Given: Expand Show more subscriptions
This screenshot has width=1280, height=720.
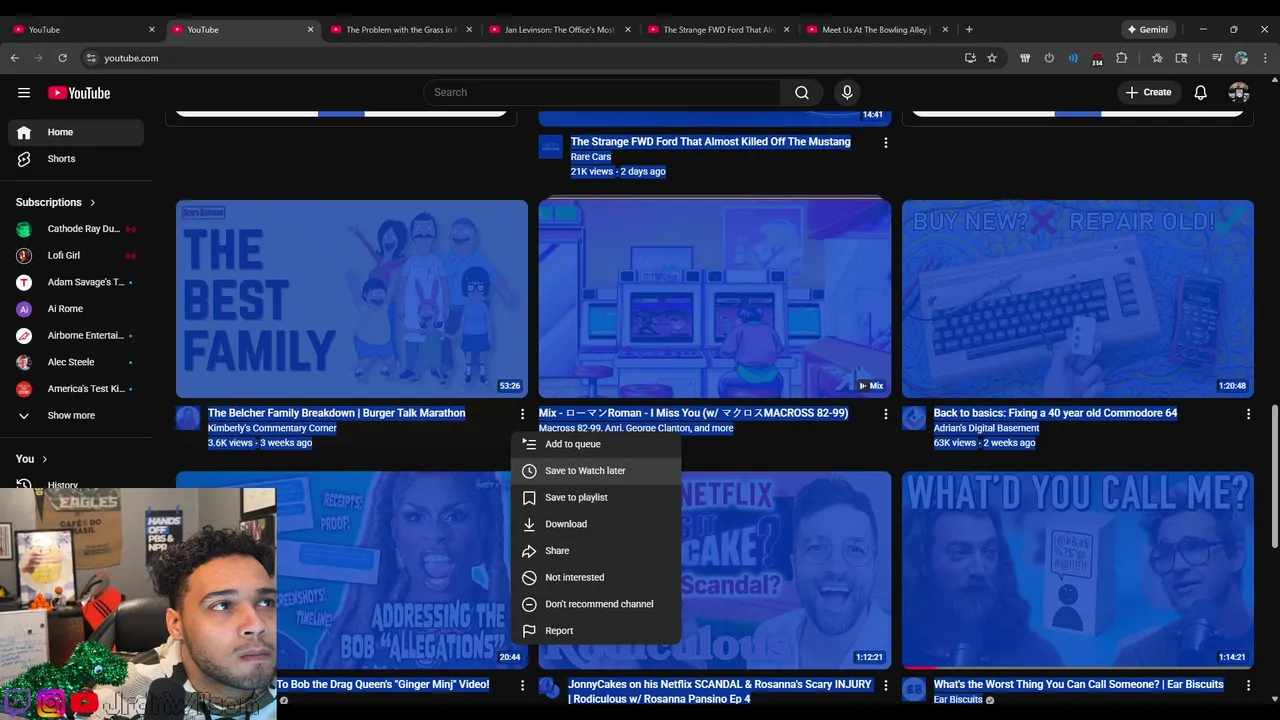Looking at the screenshot, I should pyautogui.click(x=76, y=415).
